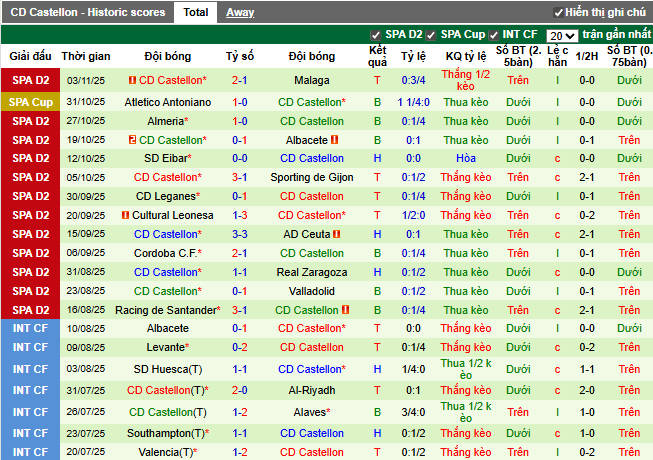Uncheck the INT CF filter checkbox
The image size is (653, 460).
pos(493,35)
